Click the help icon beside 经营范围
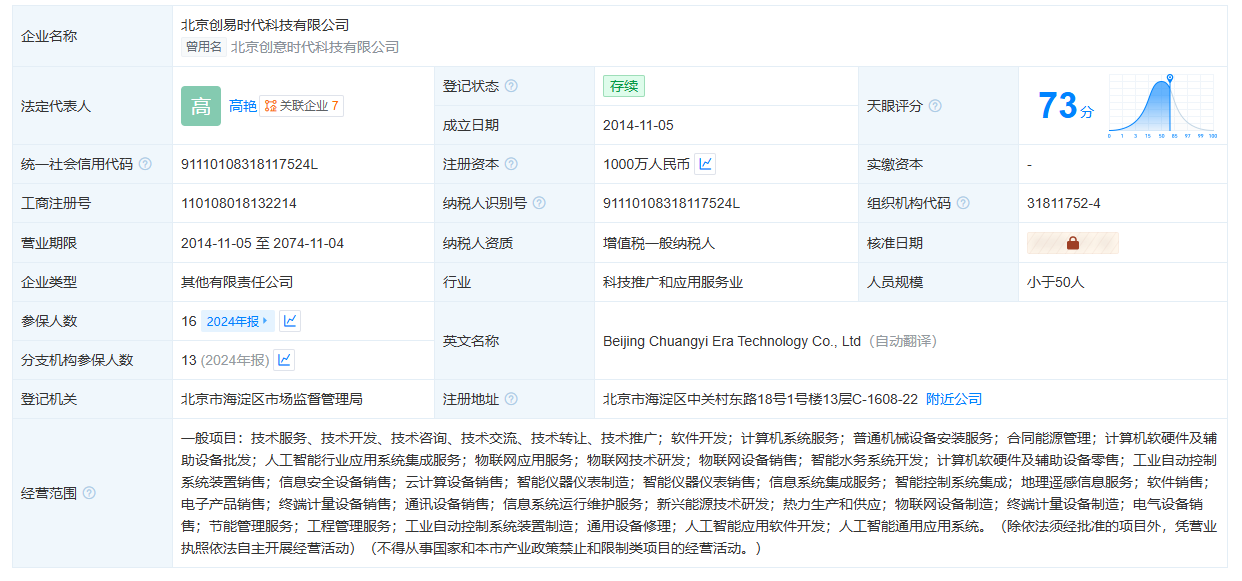This screenshot has width=1242, height=581. [x=89, y=493]
